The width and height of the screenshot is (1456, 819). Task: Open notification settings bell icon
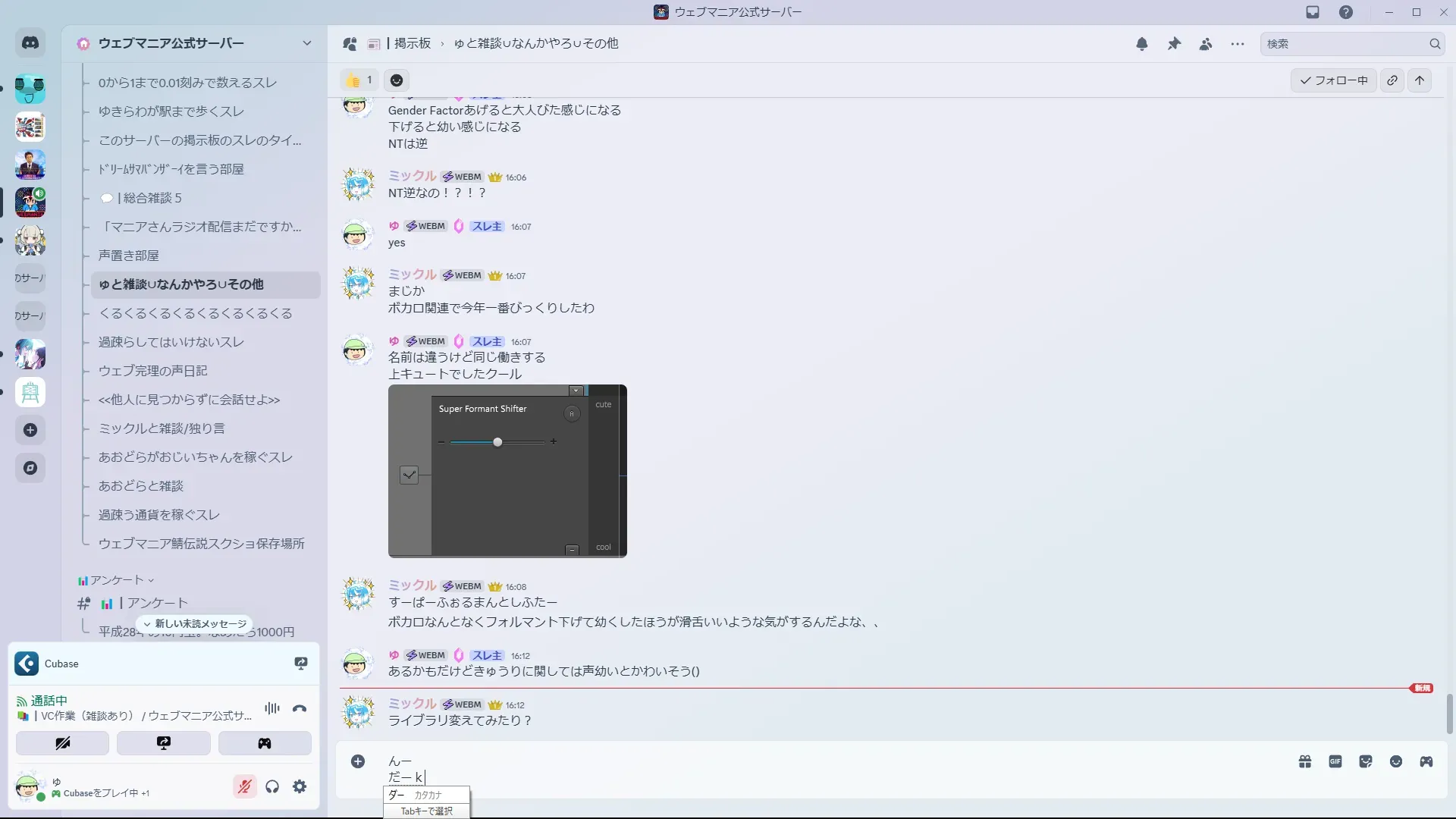(1142, 44)
